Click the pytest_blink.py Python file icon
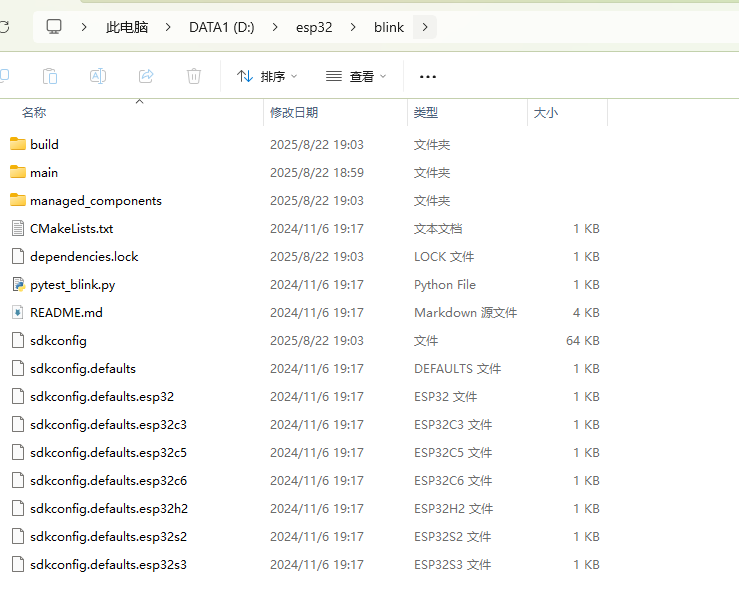 tap(18, 284)
